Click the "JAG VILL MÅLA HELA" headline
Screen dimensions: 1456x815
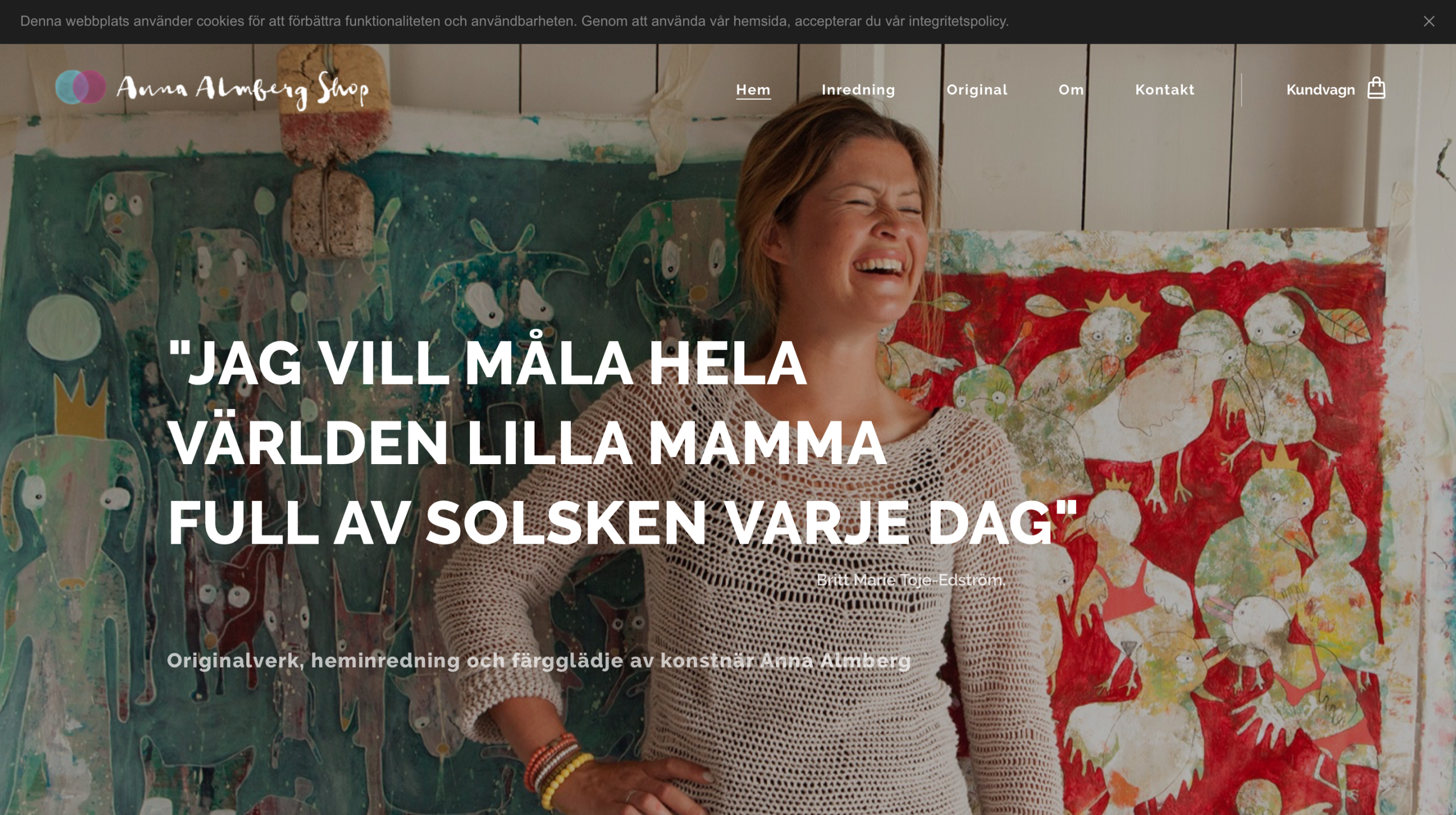487,363
